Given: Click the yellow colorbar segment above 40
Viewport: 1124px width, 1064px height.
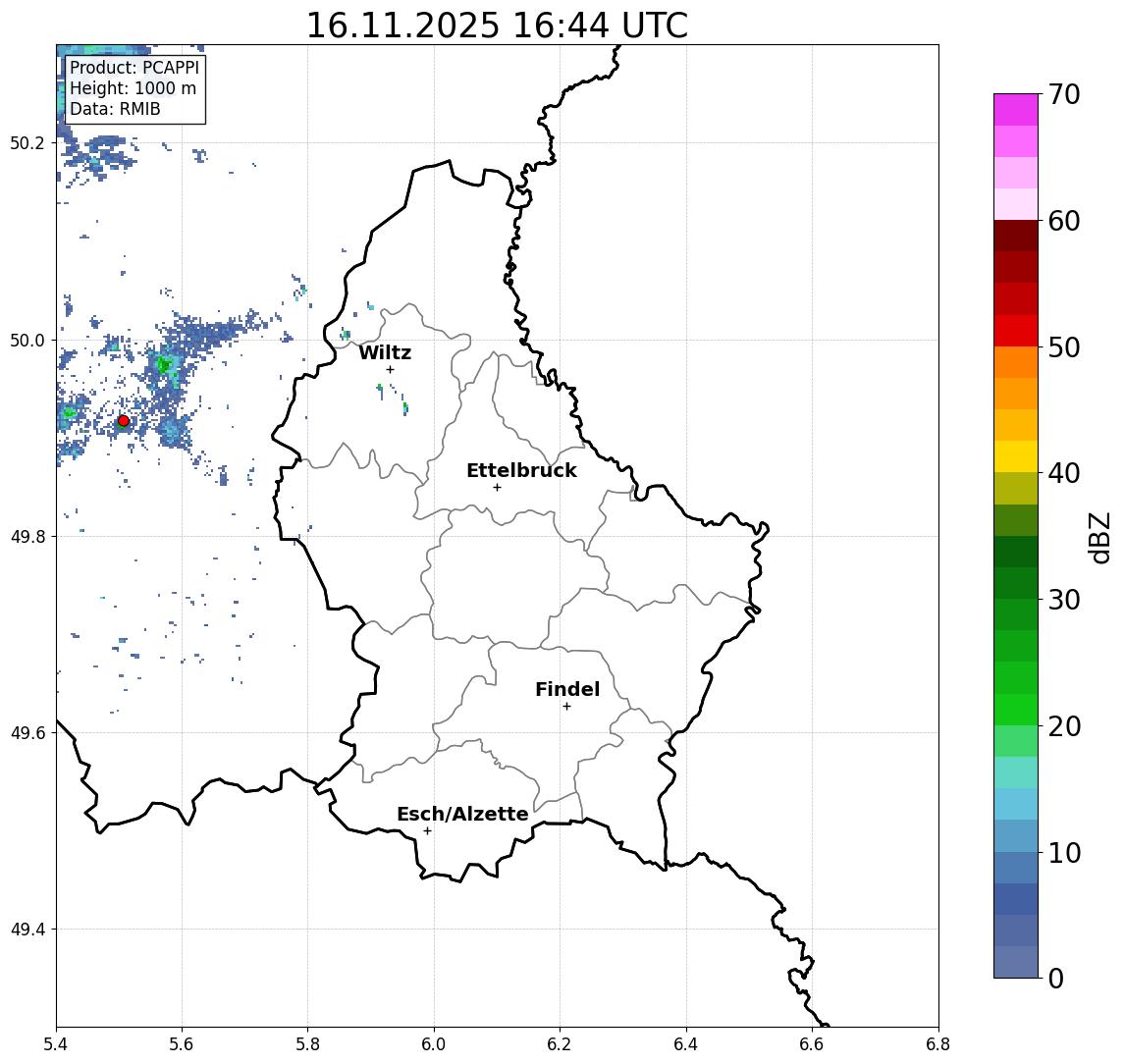Looking at the screenshot, I should point(1016,456).
